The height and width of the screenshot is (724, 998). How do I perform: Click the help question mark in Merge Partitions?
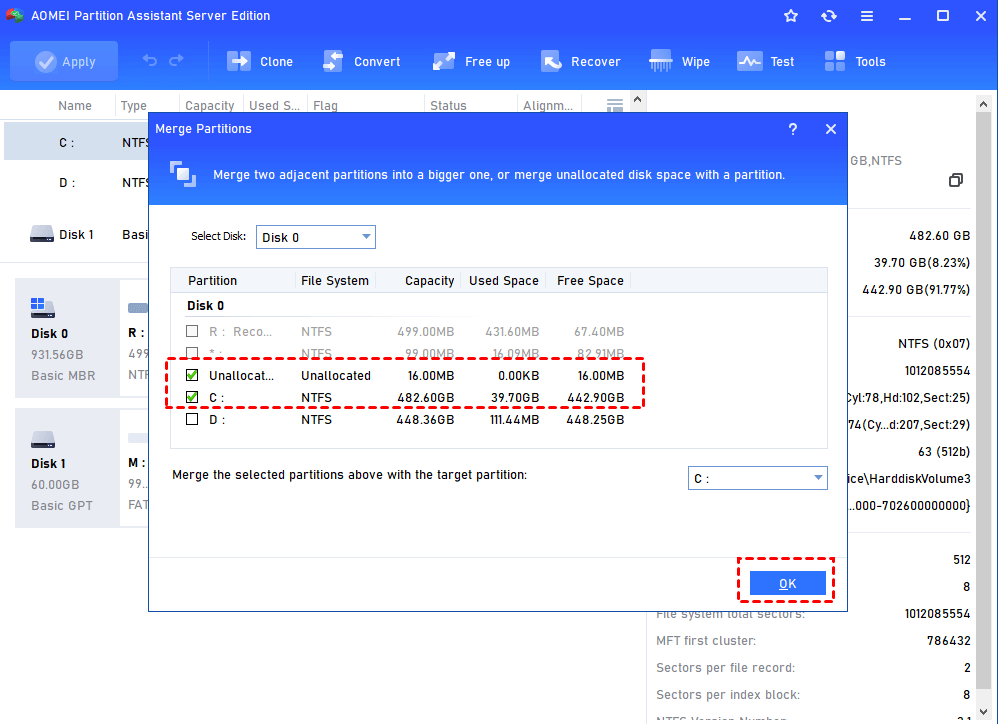[x=792, y=129]
